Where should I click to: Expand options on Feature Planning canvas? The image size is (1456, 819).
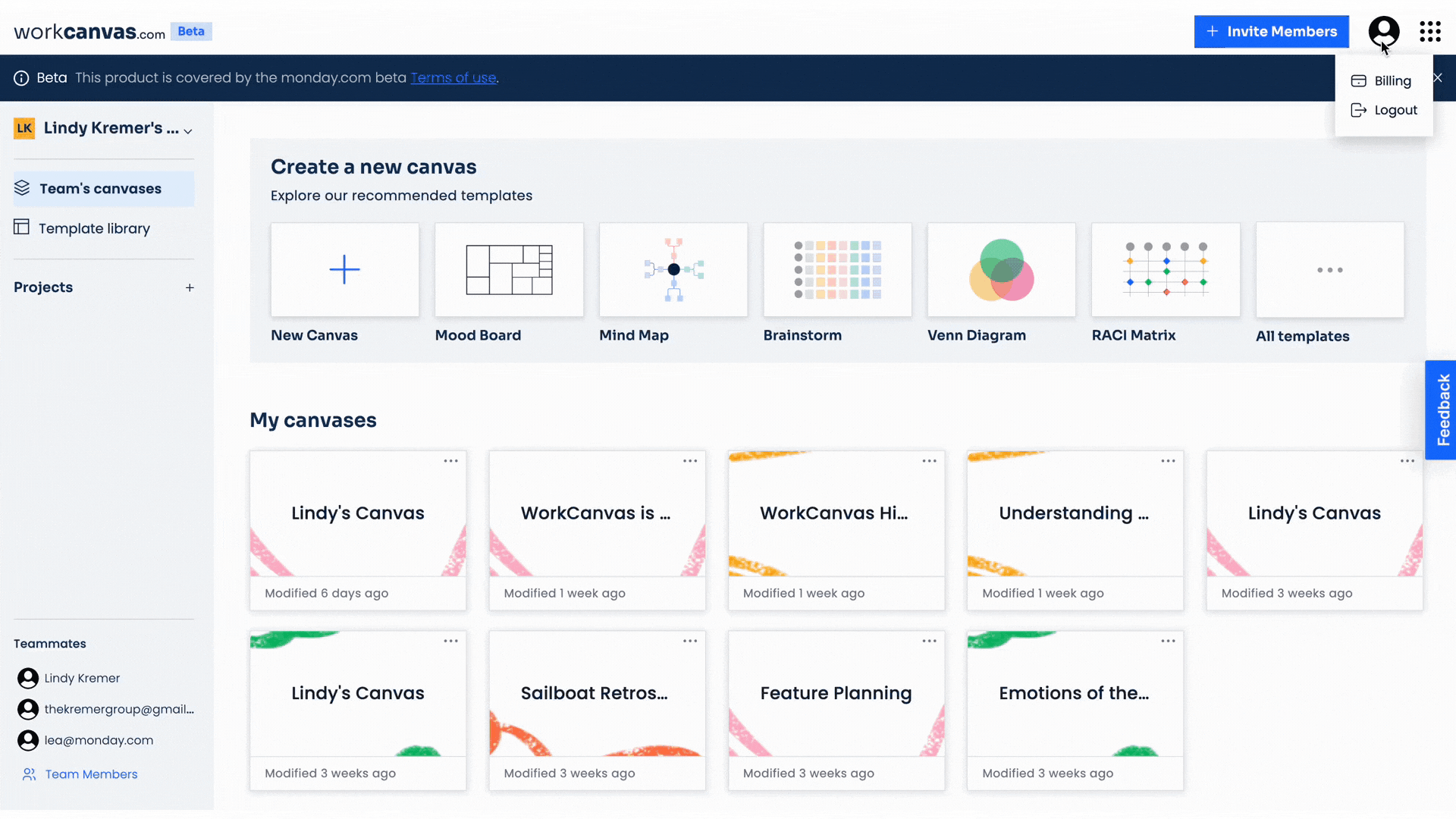click(x=929, y=641)
